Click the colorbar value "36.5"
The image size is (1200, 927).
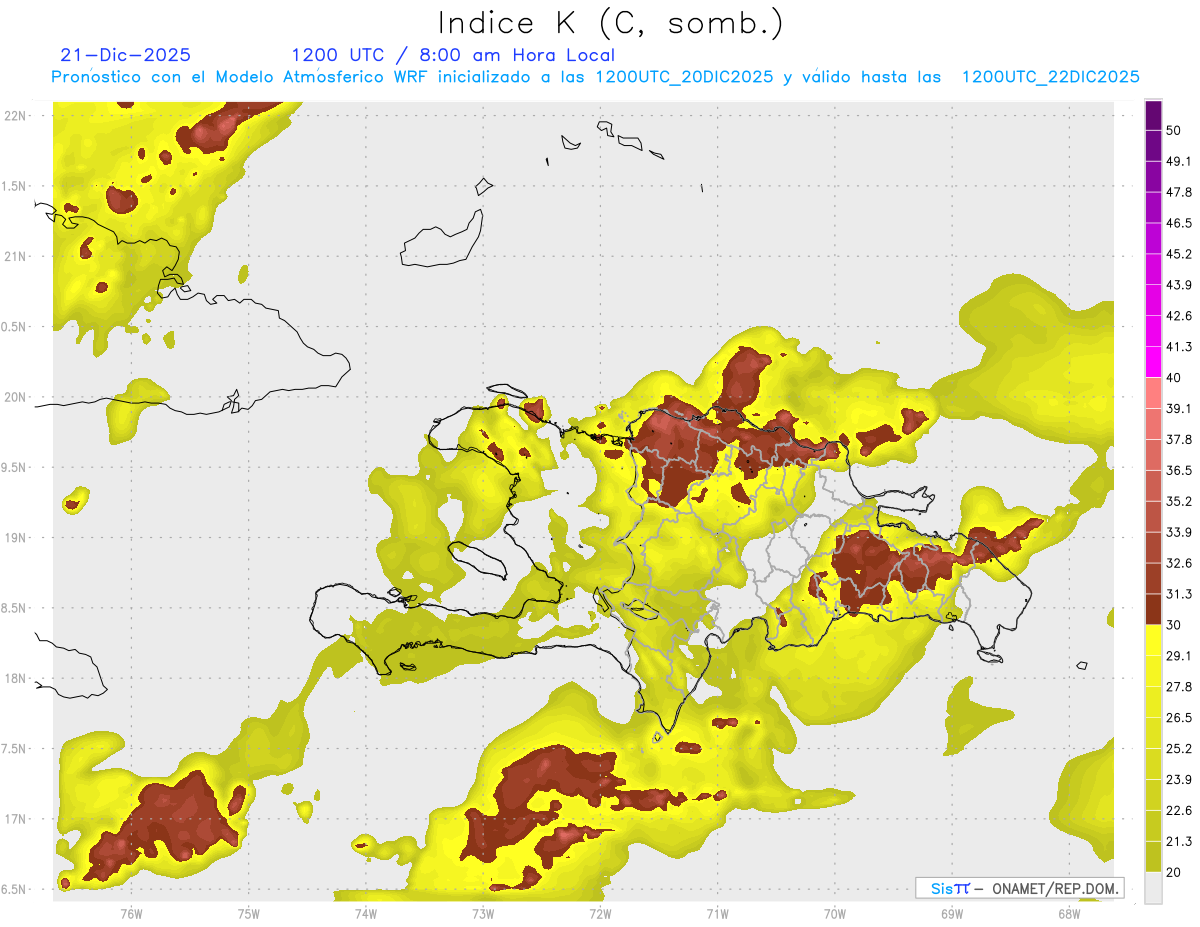pos(1179,470)
